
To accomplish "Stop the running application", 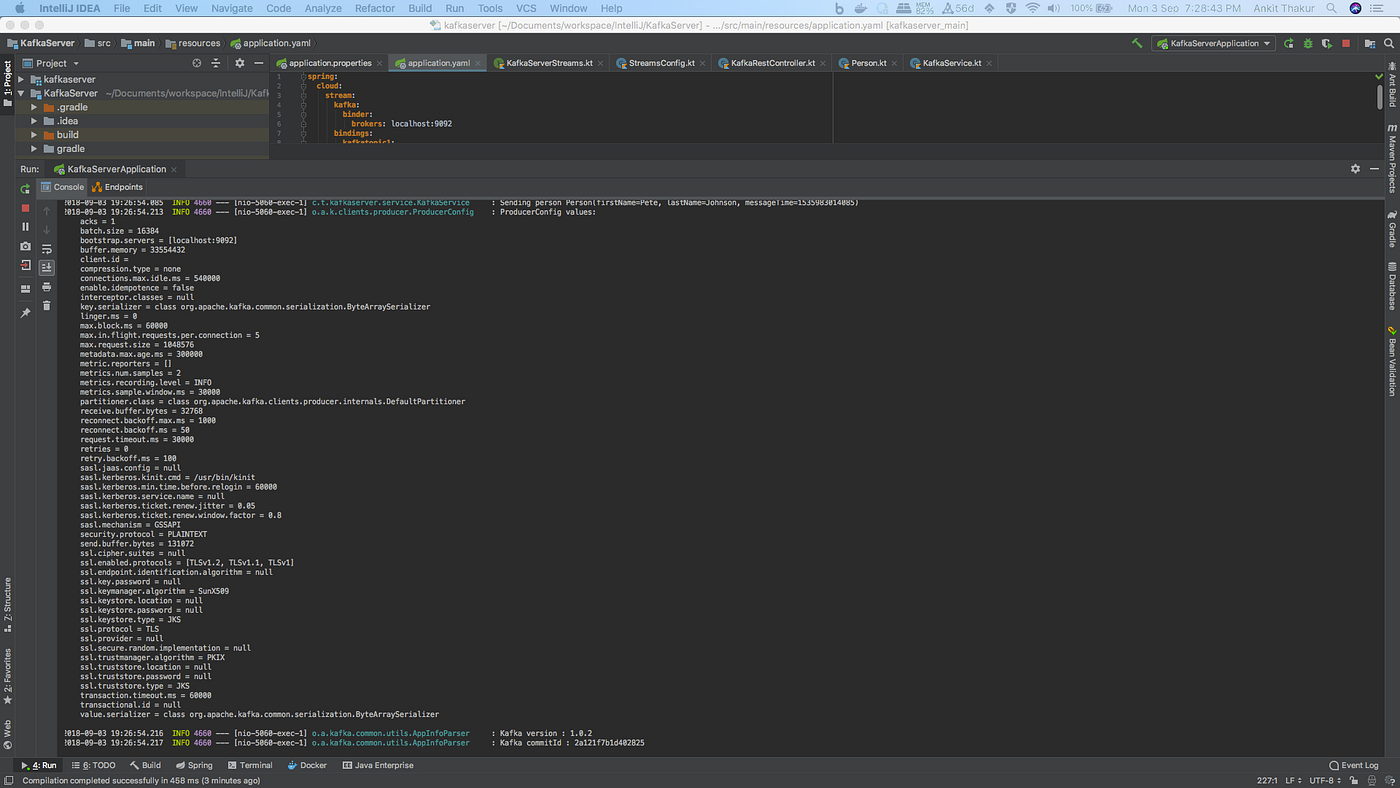I will (26, 208).
